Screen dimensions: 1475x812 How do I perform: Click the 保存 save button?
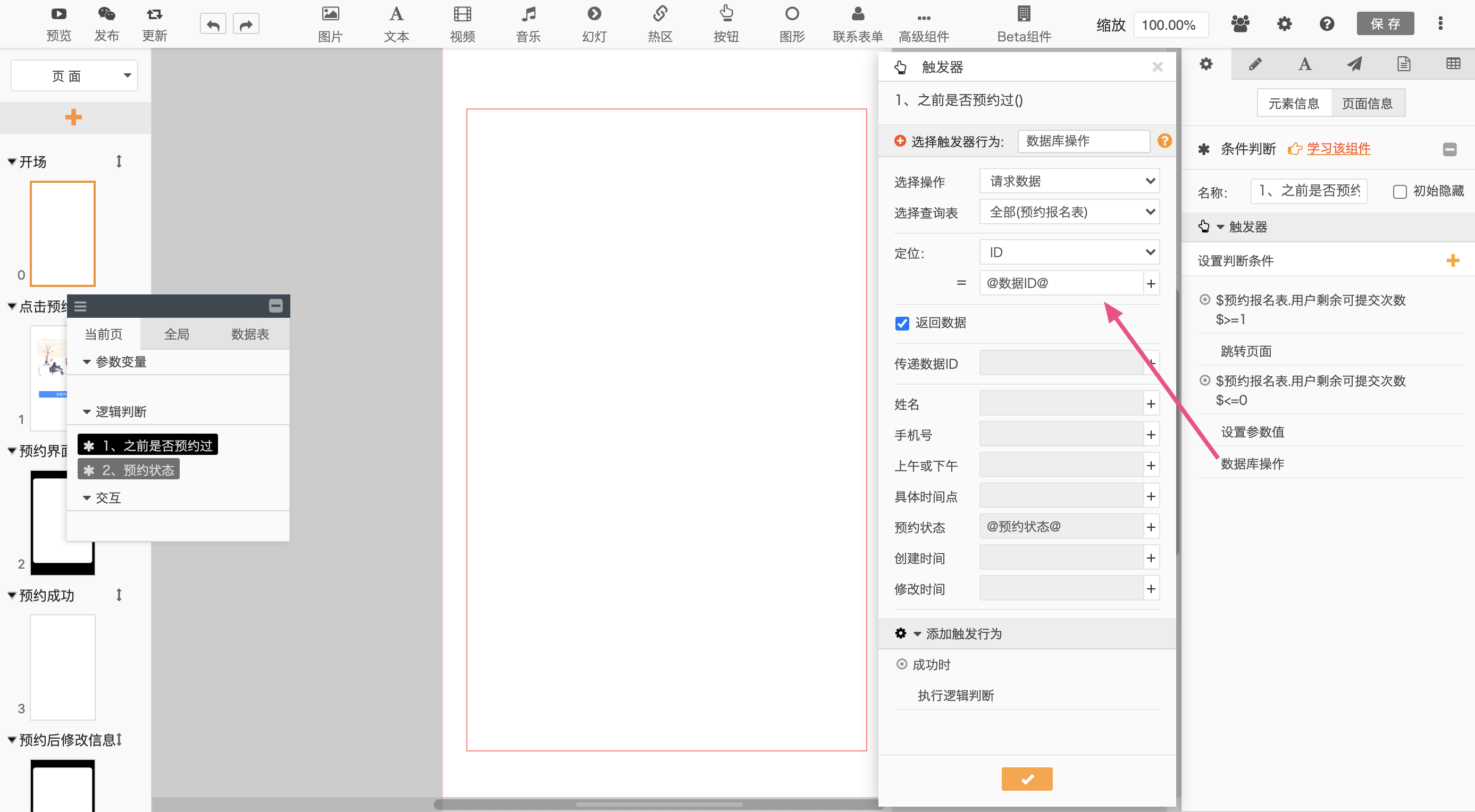pos(1385,24)
